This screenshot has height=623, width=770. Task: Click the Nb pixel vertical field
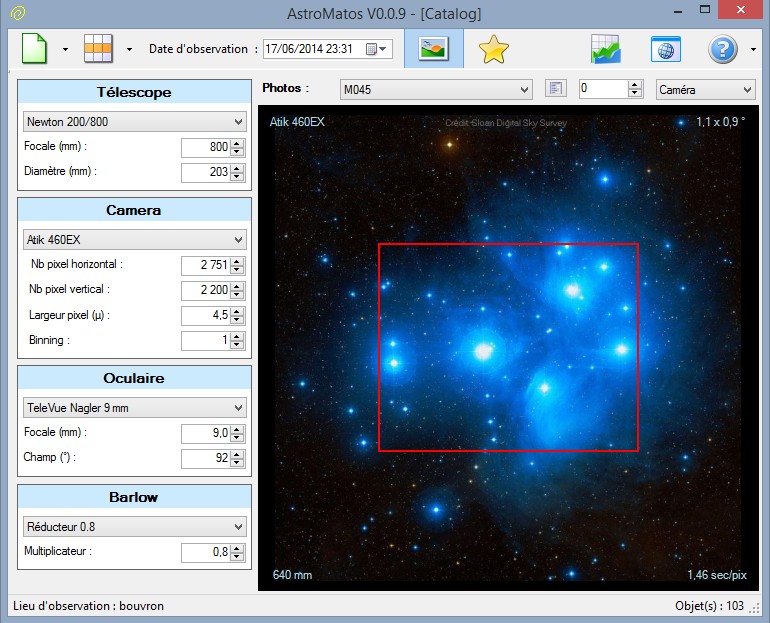pos(205,290)
